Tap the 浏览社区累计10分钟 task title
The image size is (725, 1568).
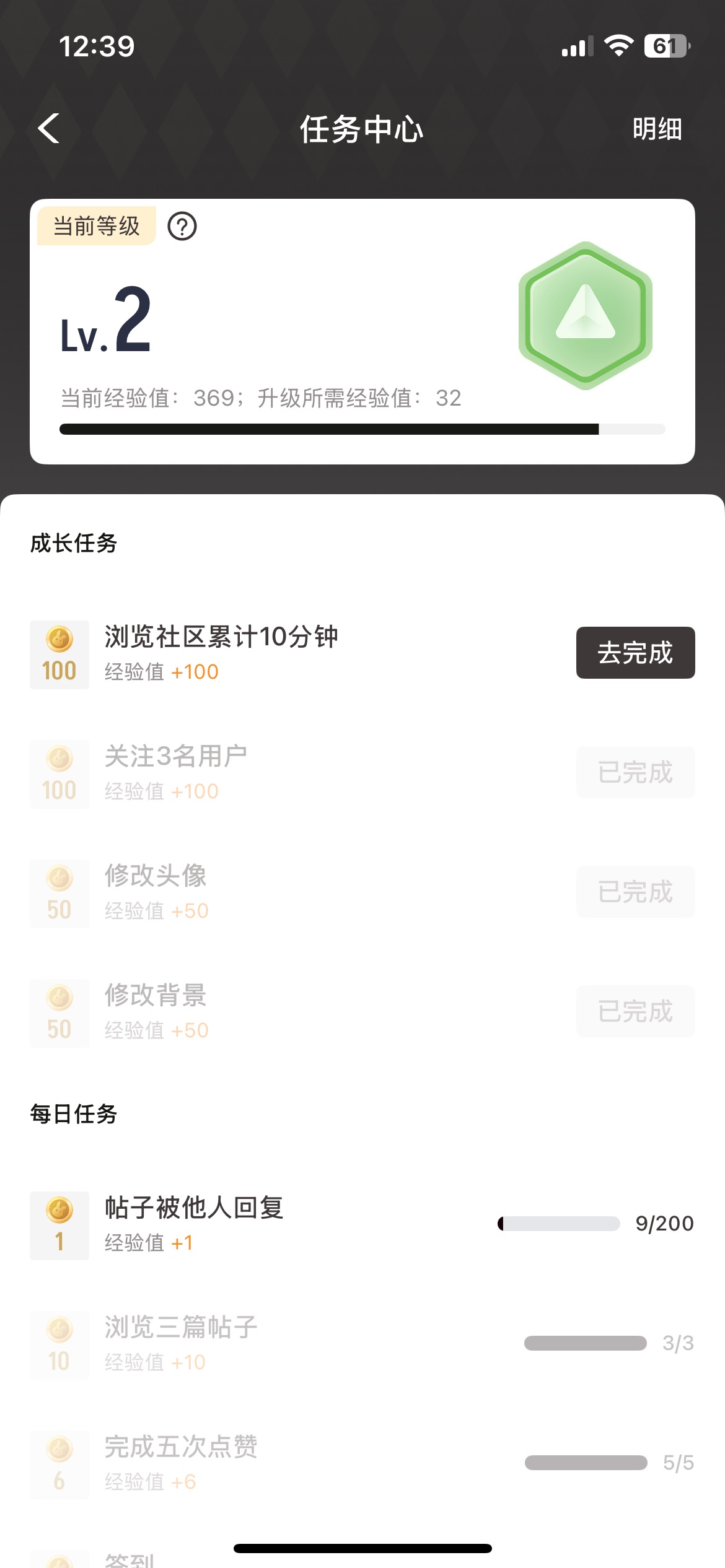click(x=221, y=637)
